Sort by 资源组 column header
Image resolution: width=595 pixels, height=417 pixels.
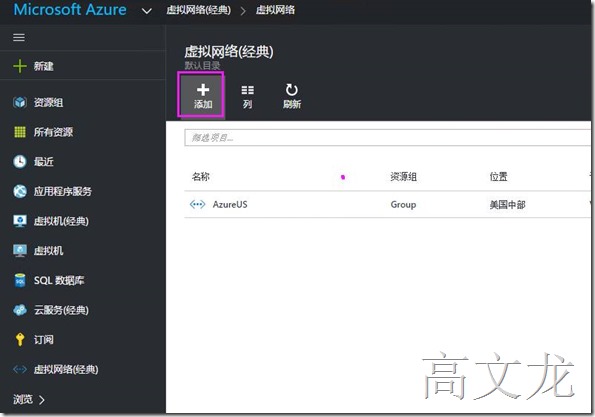pyautogui.click(x=403, y=176)
